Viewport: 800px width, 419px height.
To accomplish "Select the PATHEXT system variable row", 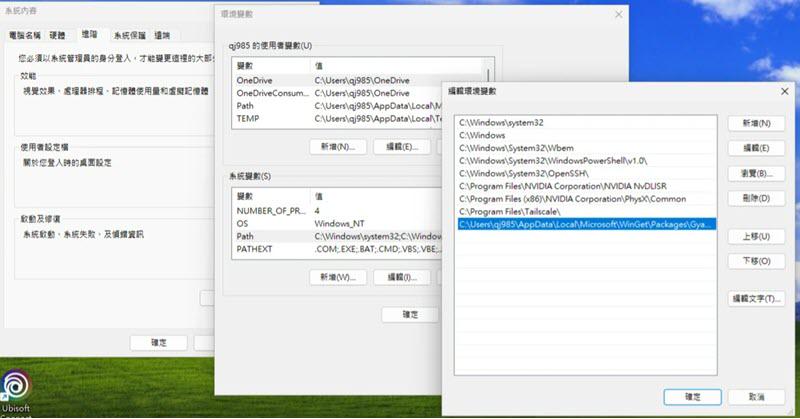I will click(337, 249).
